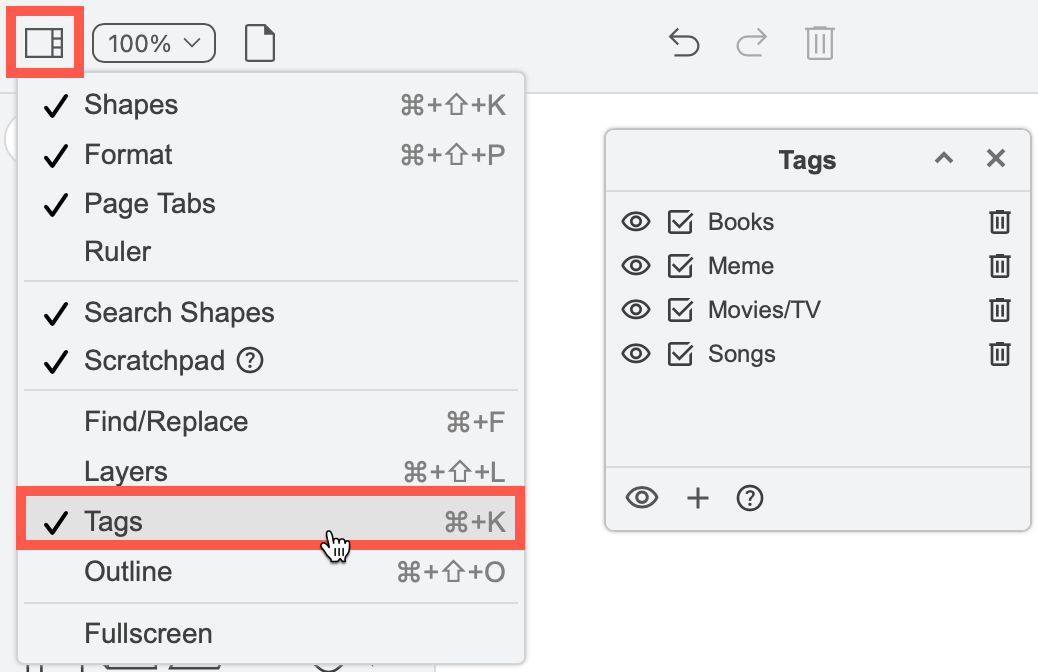1038x672 pixels.
Task: Add a new tag with the plus icon
Action: (697, 497)
